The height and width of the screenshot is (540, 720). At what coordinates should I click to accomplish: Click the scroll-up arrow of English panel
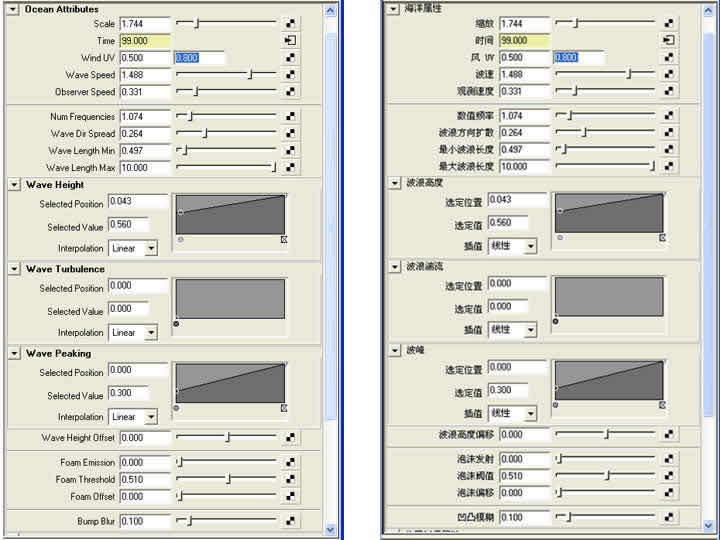coord(330,11)
